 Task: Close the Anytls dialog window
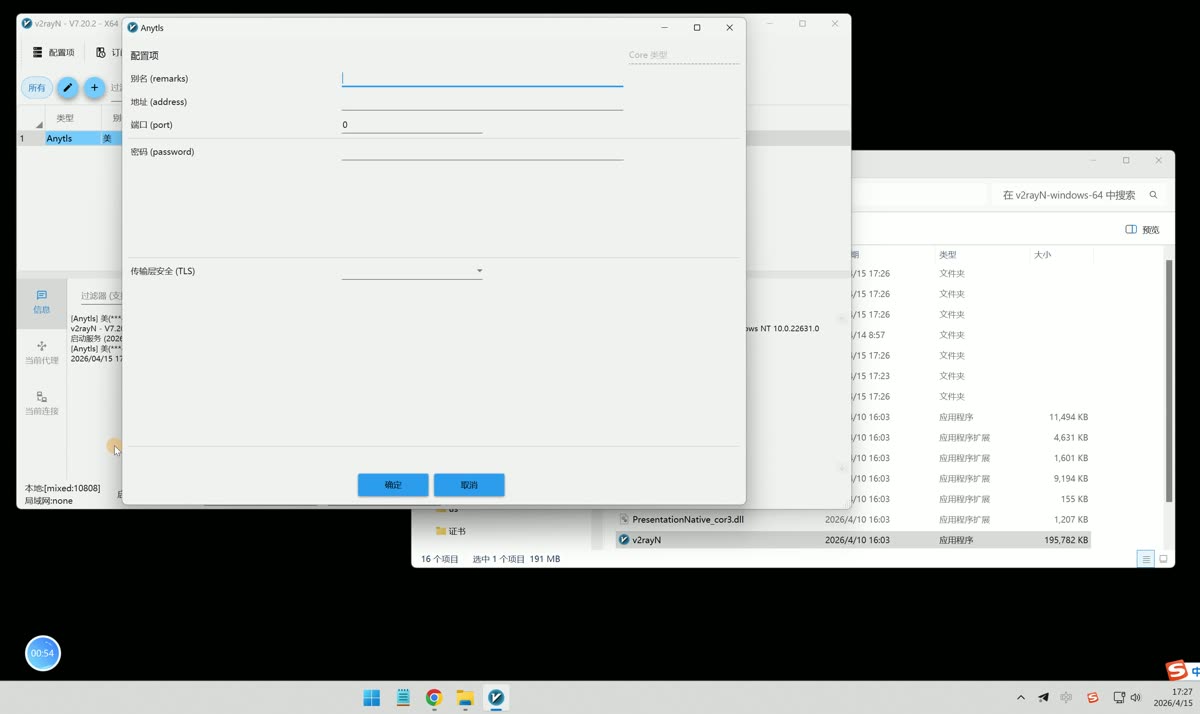[x=729, y=28]
